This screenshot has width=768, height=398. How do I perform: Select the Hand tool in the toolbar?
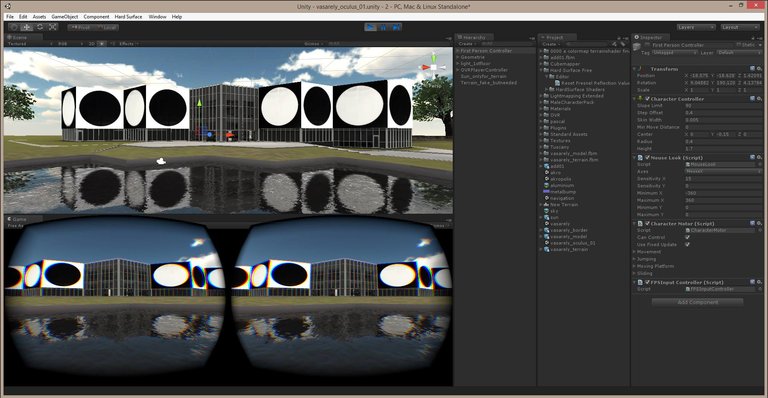click(14, 27)
